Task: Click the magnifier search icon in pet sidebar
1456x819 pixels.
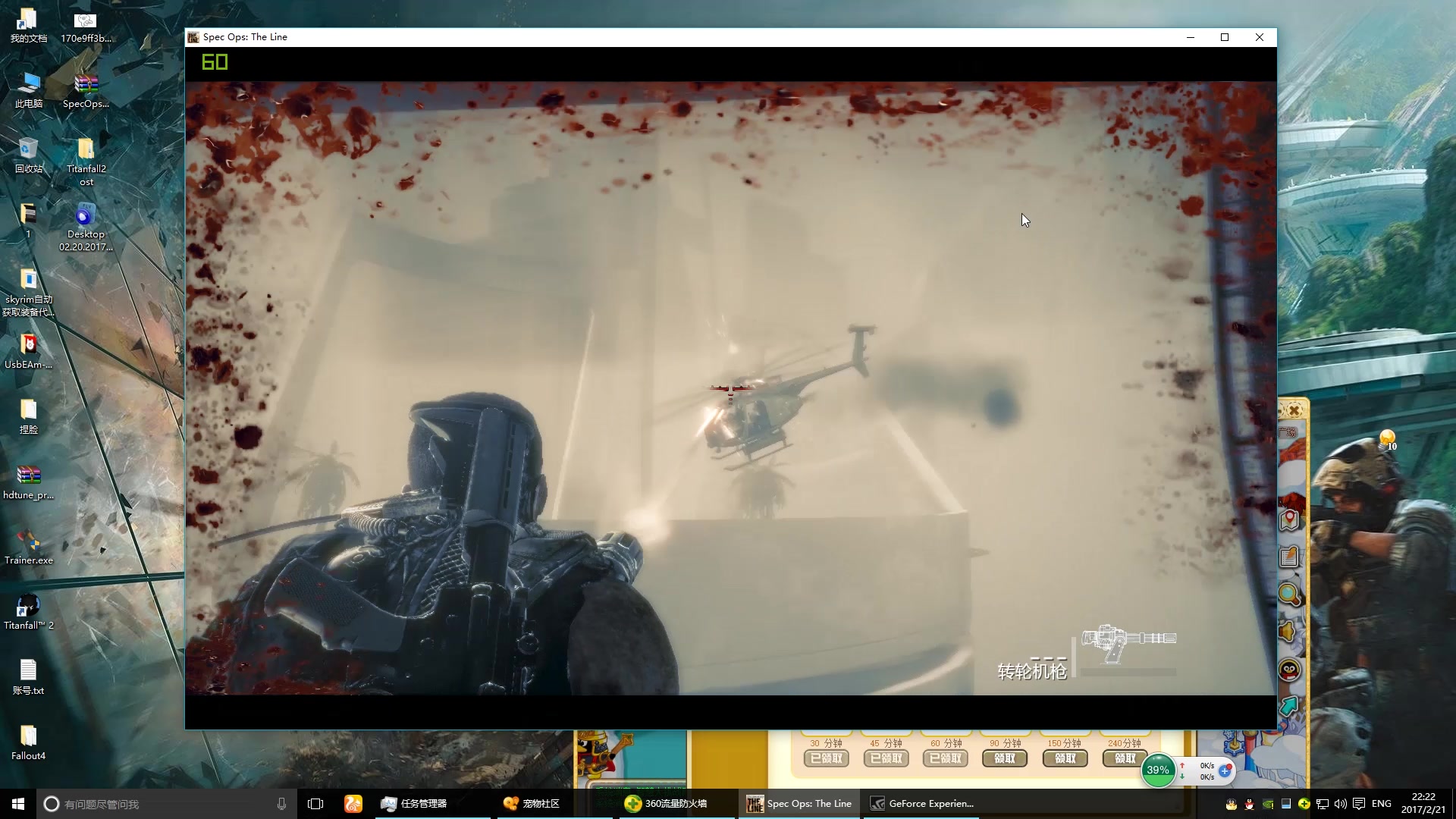Action: click(x=1289, y=595)
